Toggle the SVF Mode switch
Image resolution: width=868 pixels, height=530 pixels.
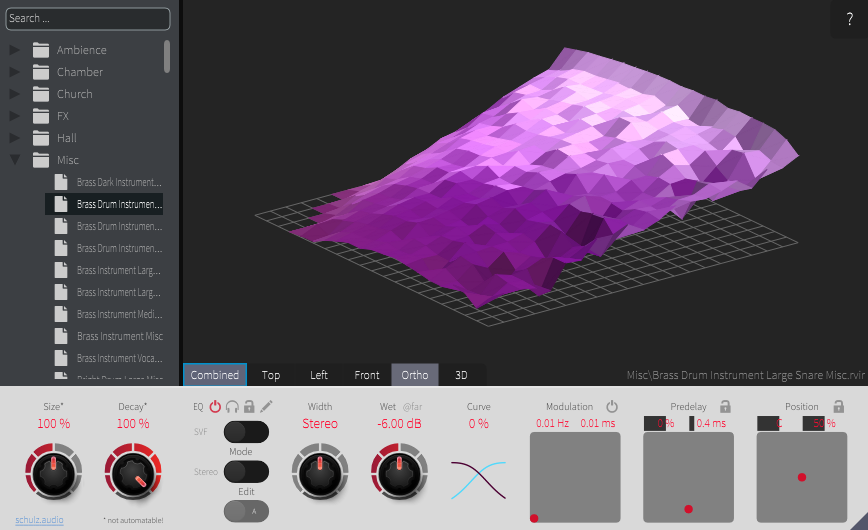click(246, 432)
